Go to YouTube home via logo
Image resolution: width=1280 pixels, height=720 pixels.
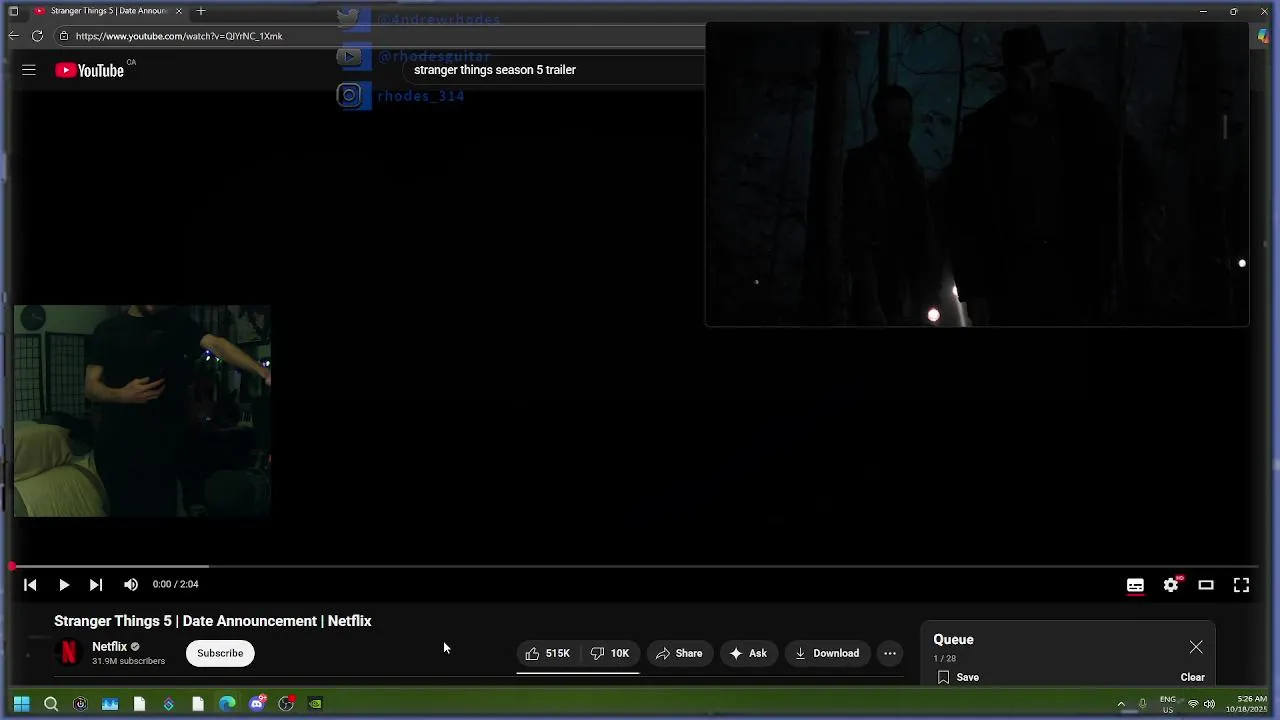[x=89, y=70]
